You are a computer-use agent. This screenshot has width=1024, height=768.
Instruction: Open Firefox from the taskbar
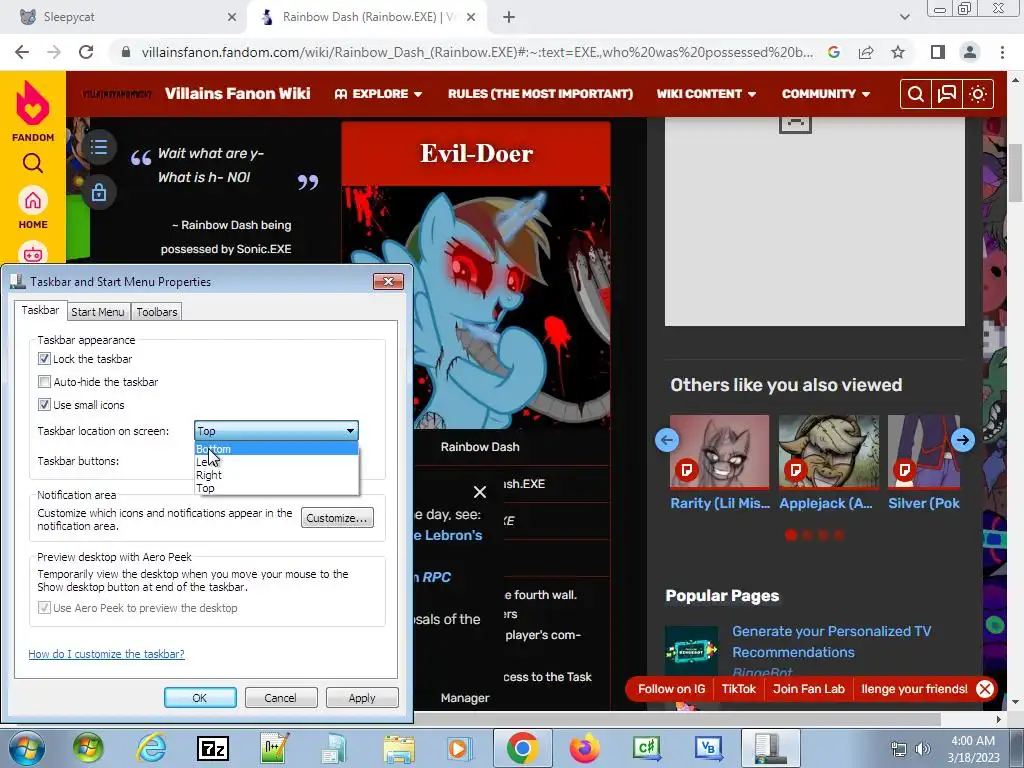[584, 748]
